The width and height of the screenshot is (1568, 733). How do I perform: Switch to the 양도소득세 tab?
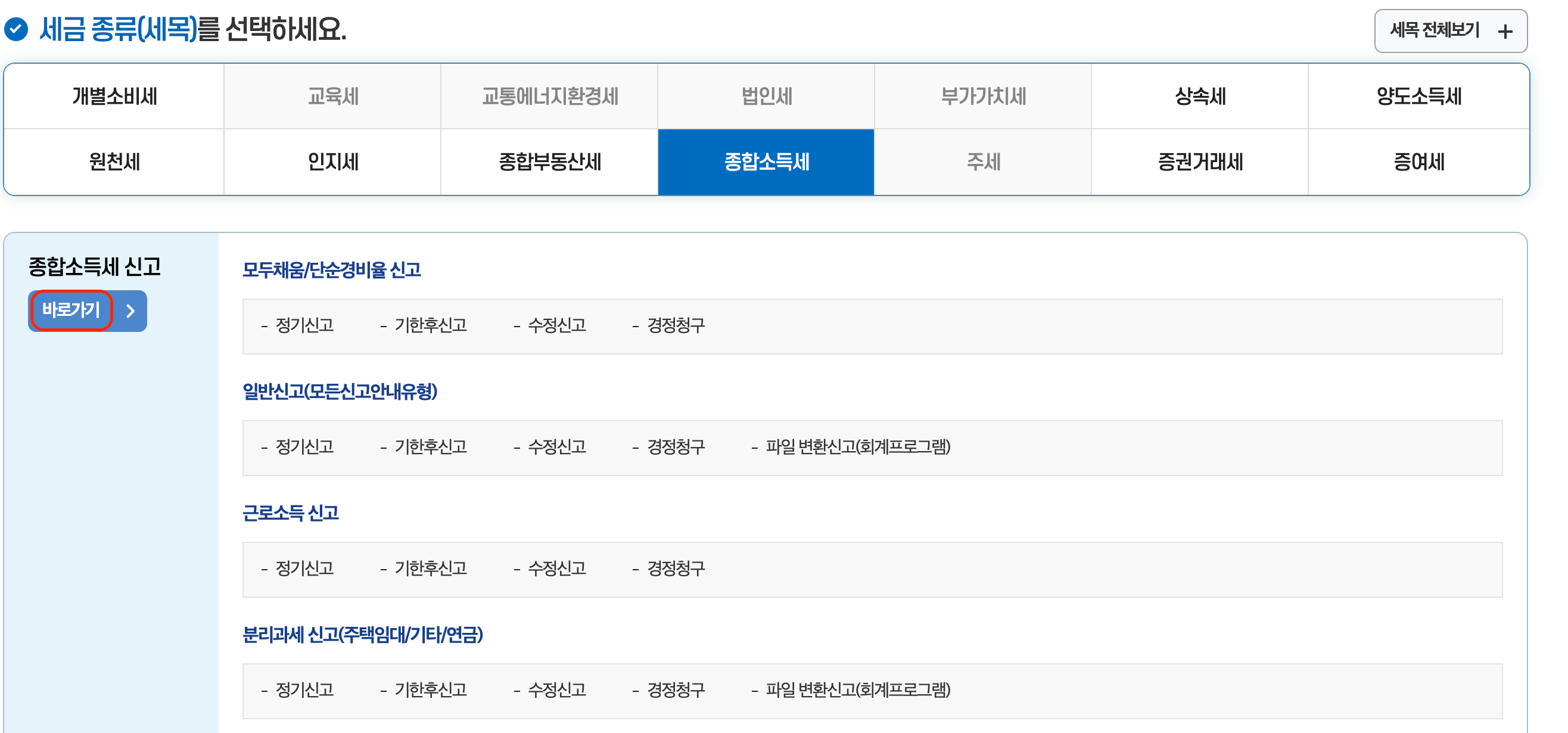pyautogui.click(x=1418, y=96)
